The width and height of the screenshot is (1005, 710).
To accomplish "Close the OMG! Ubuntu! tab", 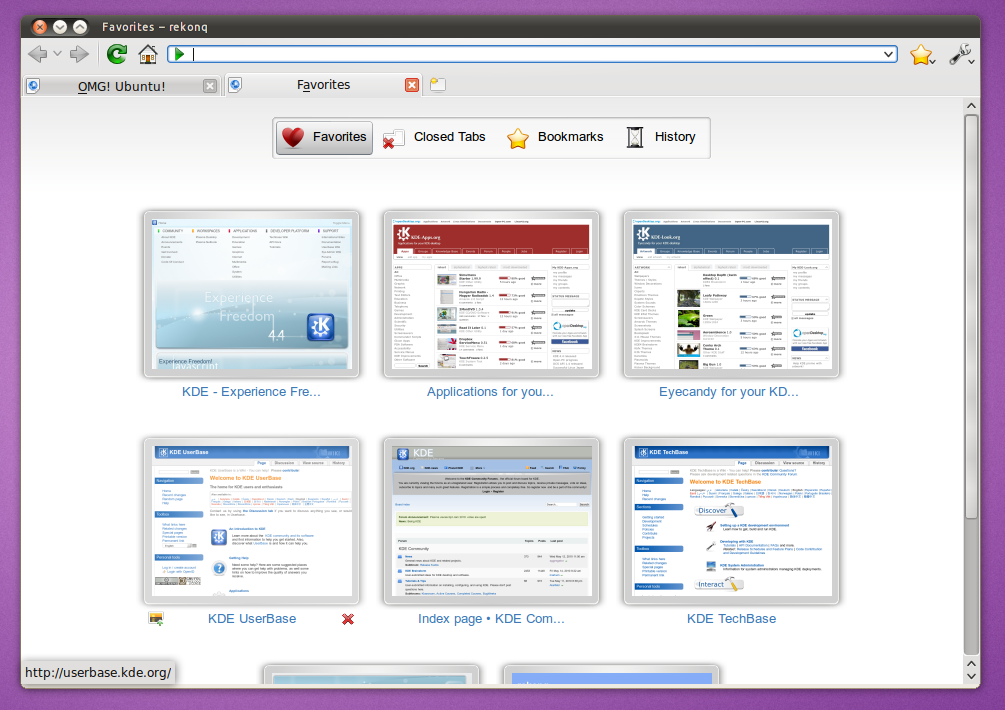I will (210, 86).
